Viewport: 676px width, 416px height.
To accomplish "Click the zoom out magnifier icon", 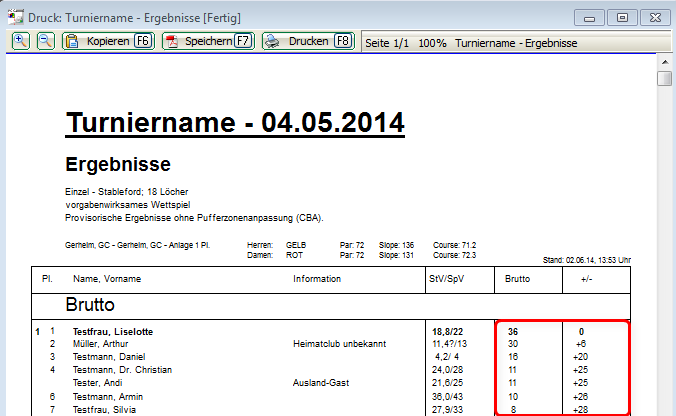I will (45, 41).
